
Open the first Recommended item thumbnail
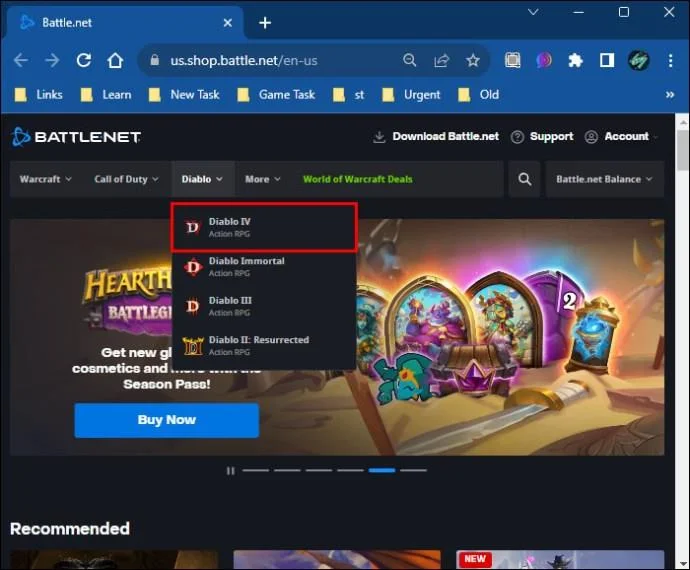click(114, 559)
